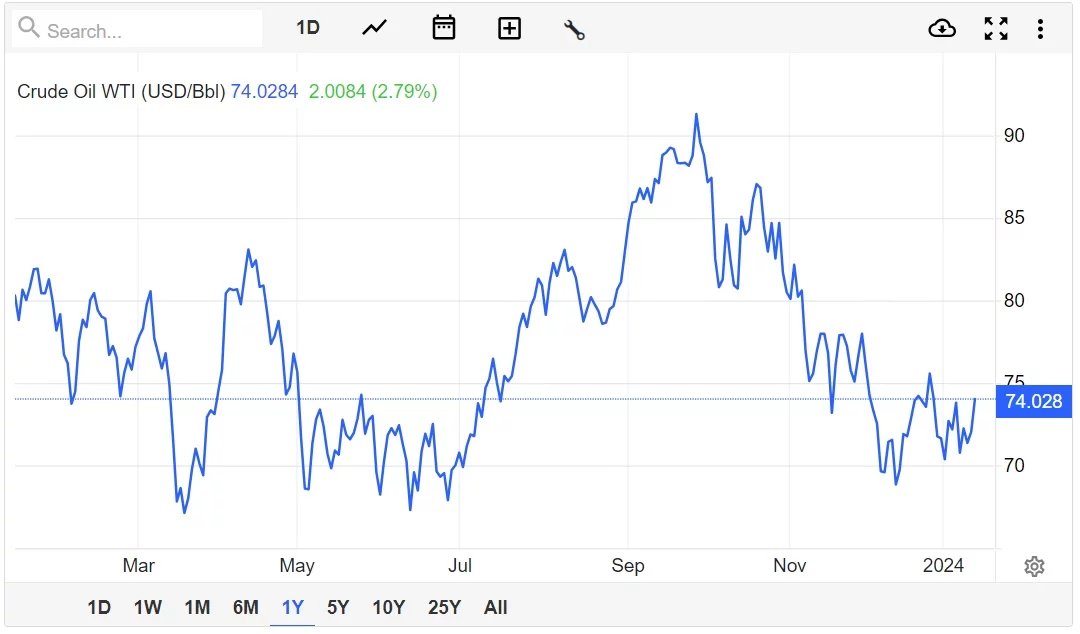Open the three-dot more options menu
Image resolution: width=1080 pixels, height=634 pixels.
(1040, 28)
